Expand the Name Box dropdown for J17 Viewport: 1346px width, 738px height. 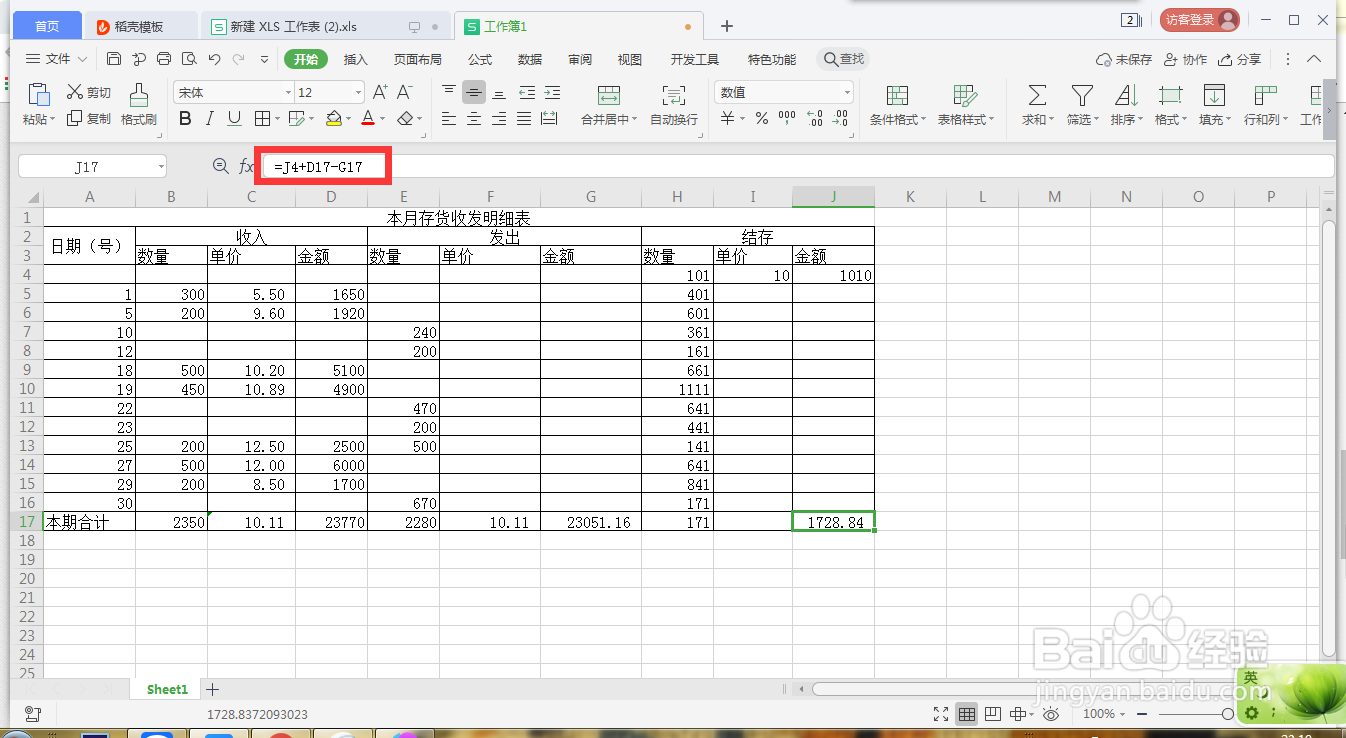161,167
